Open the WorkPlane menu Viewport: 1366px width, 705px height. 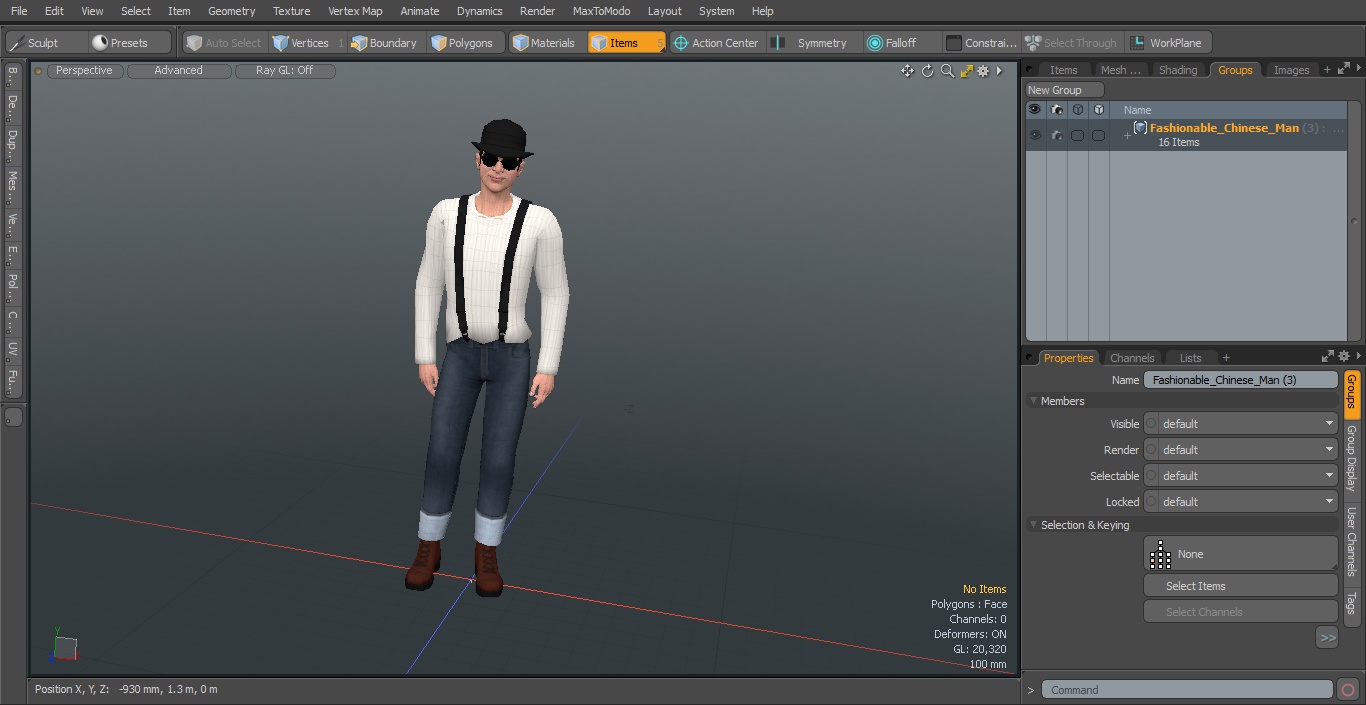pyautogui.click(x=1167, y=43)
